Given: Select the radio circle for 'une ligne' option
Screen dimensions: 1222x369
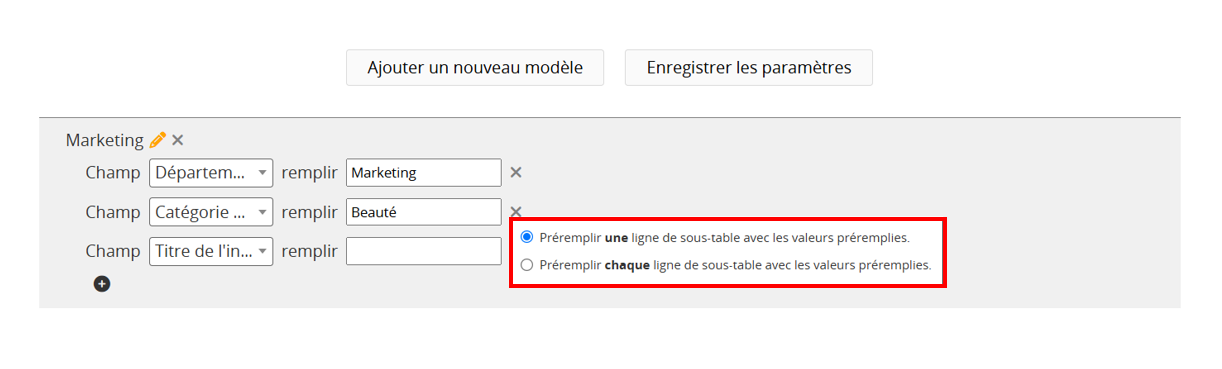Looking at the screenshot, I should (527, 238).
